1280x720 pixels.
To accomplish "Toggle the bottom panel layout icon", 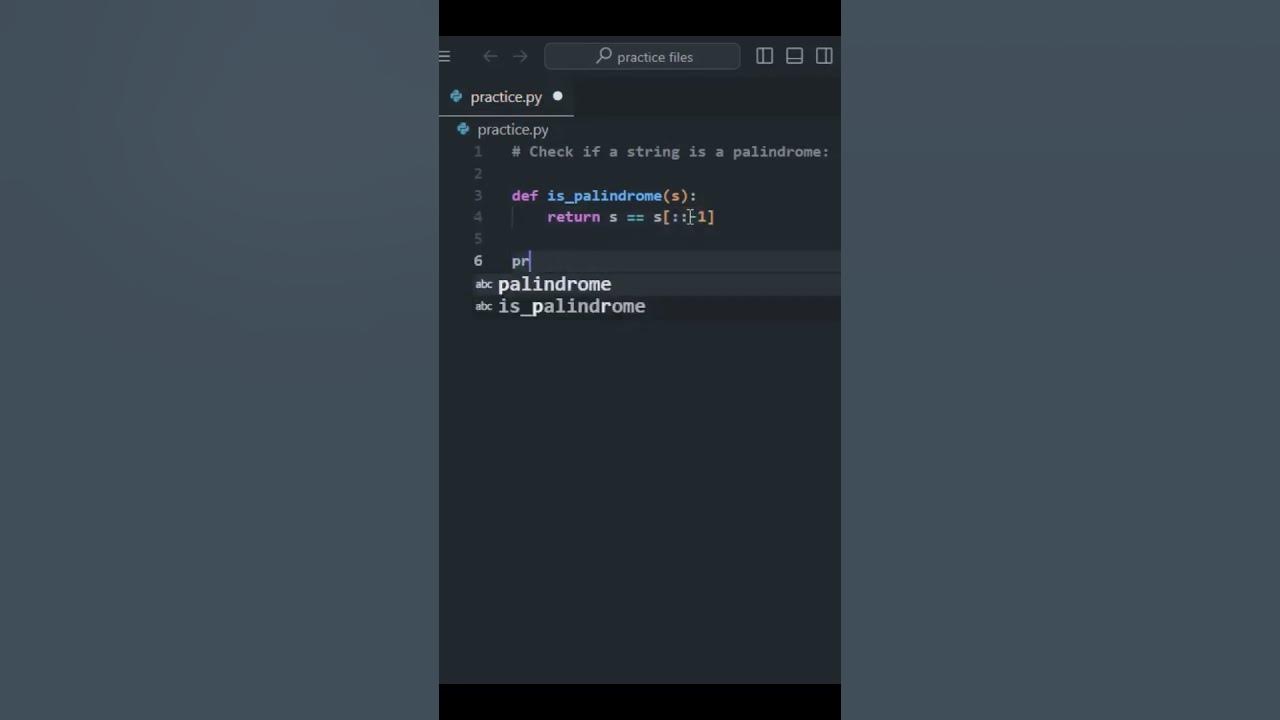I will (x=795, y=57).
